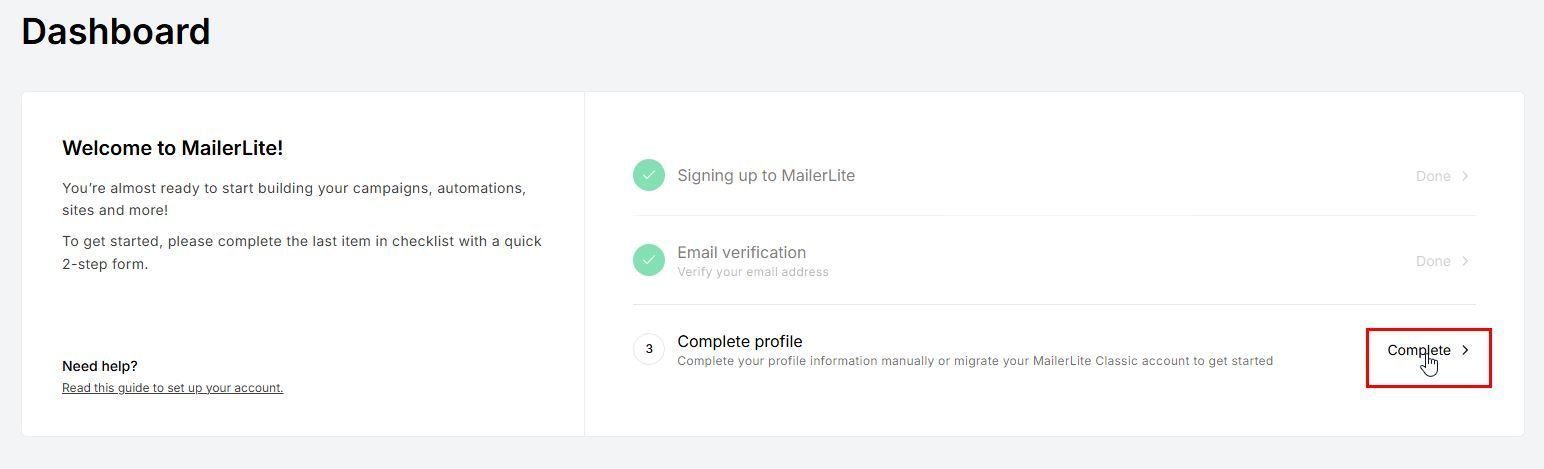Image resolution: width=1544 pixels, height=469 pixels.
Task: Click green checkmark beside Email verification
Action: click(x=648, y=260)
